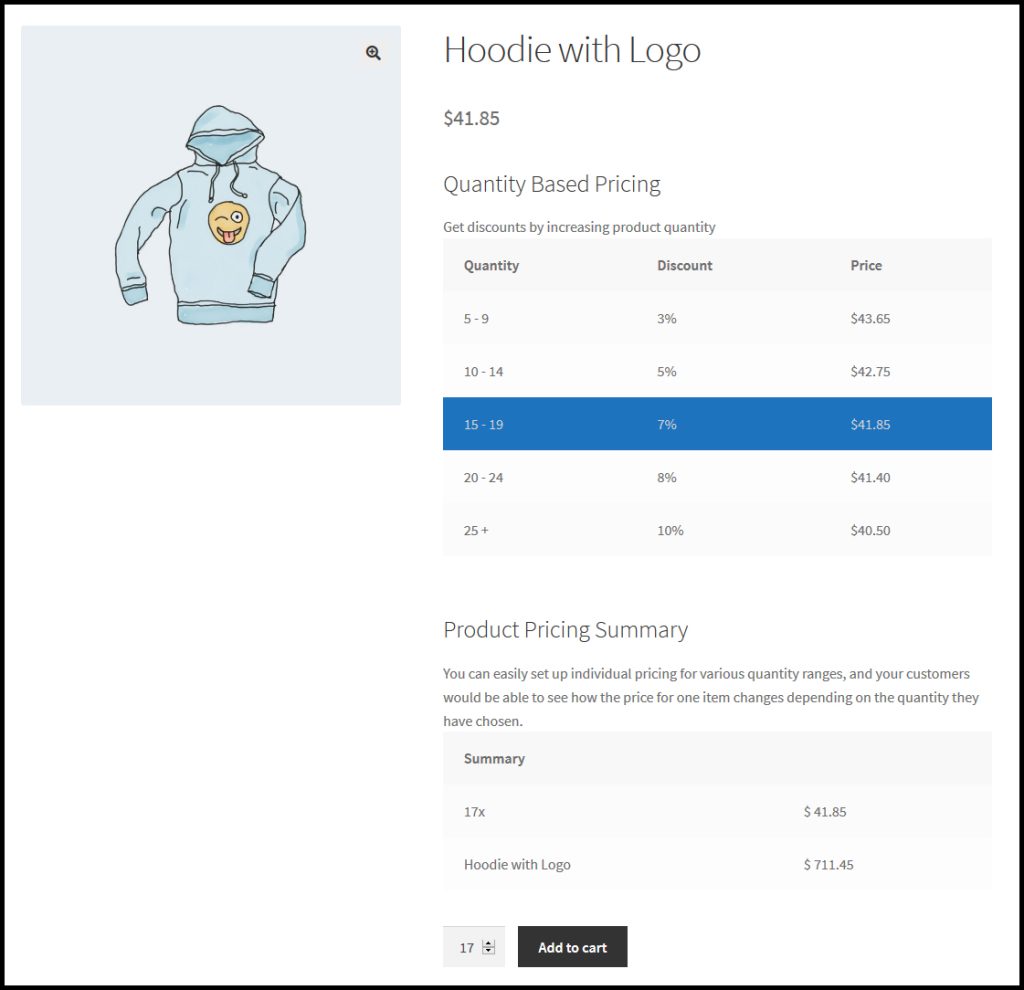Click the Price column header
This screenshot has width=1024, height=990.
[866, 266]
